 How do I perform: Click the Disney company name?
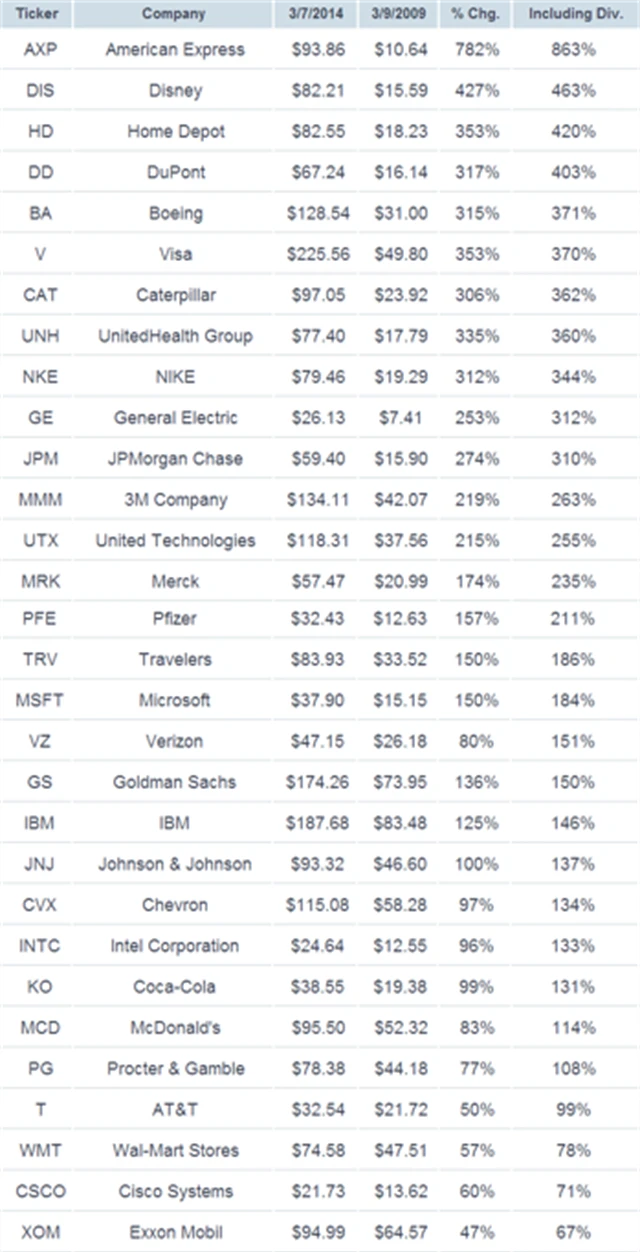pos(174,90)
